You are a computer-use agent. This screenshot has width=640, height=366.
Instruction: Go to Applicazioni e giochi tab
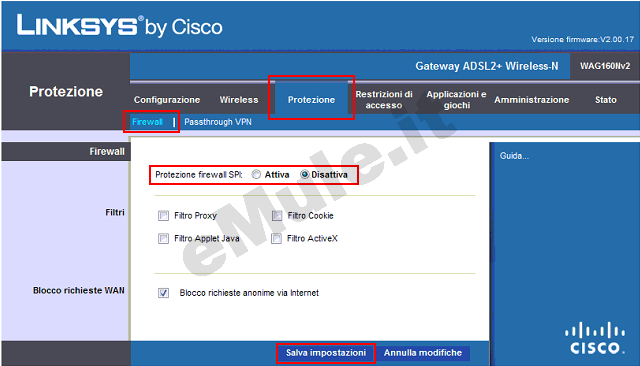[x=456, y=100]
